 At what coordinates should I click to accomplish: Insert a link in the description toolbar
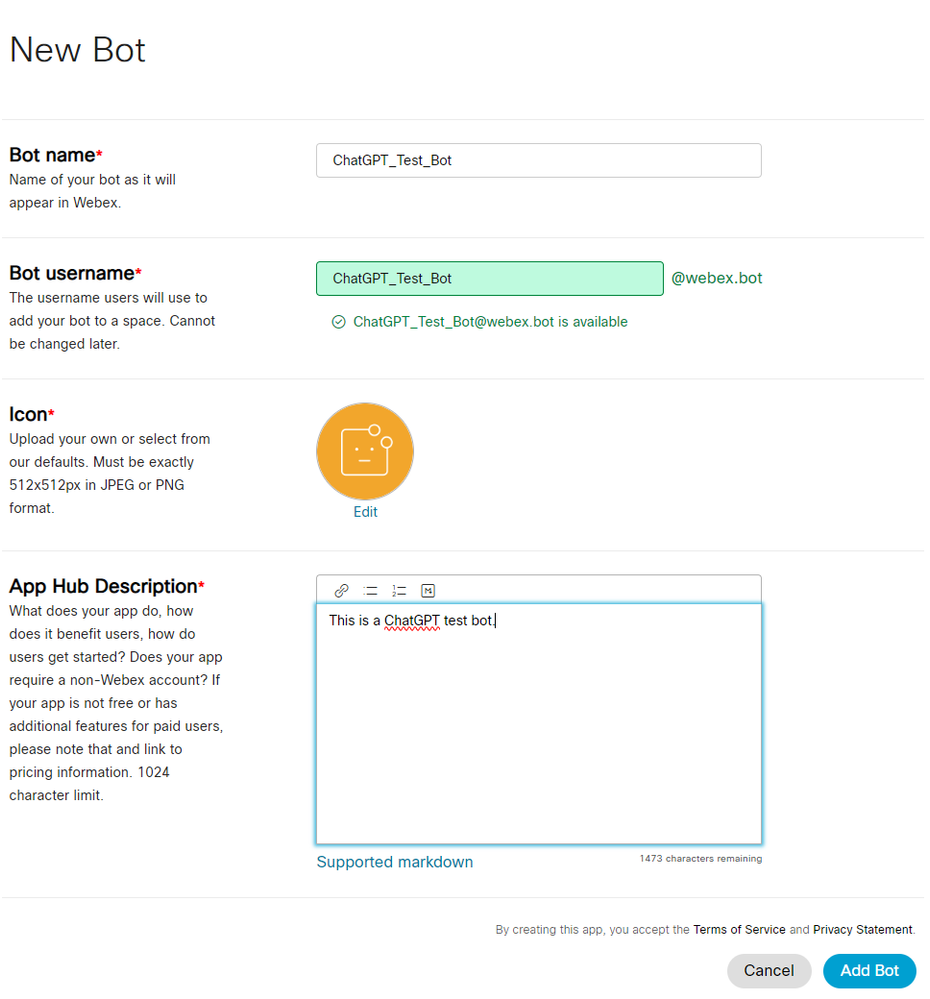click(341, 591)
